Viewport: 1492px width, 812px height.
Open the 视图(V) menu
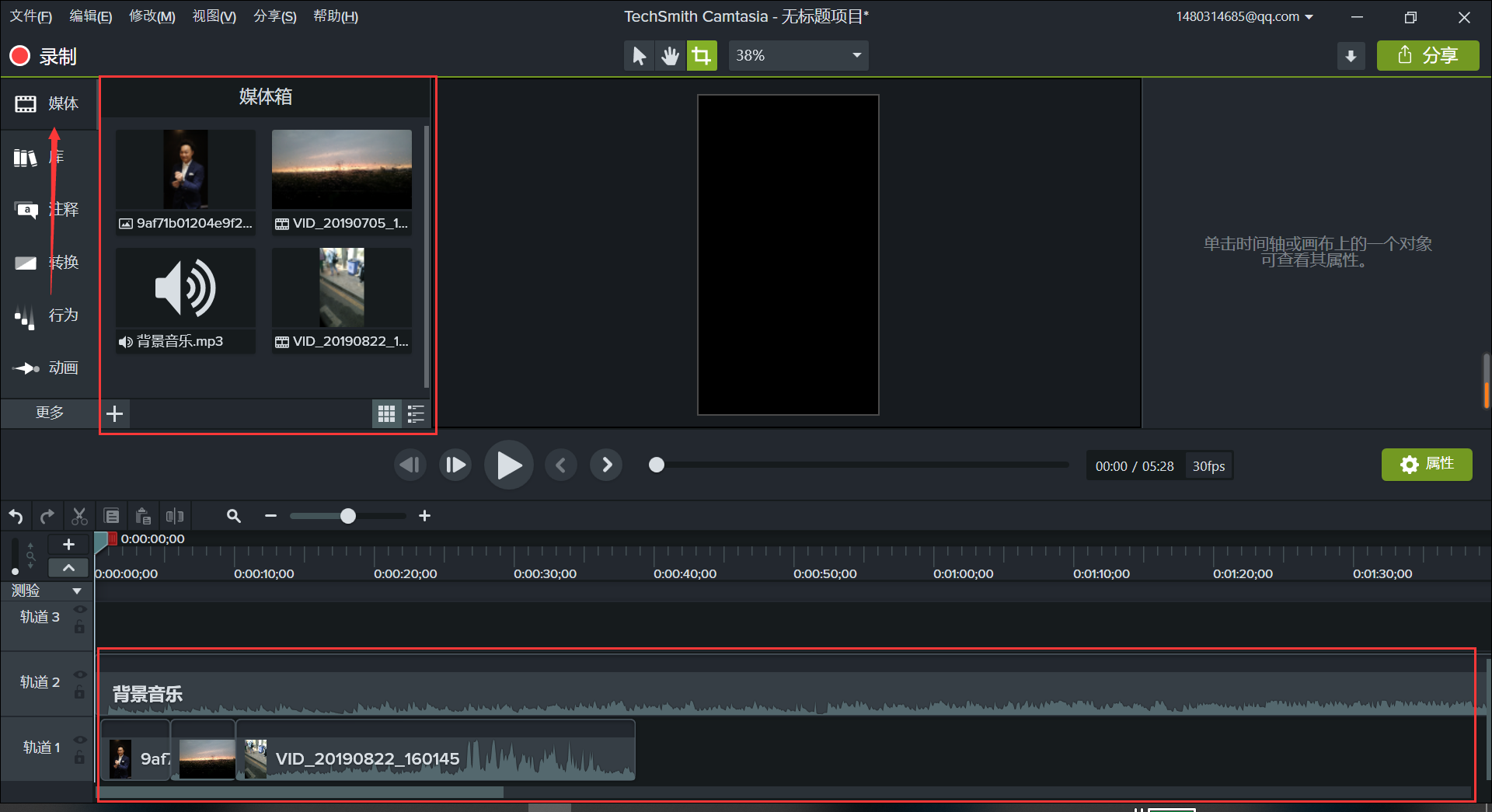pos(214,16)
